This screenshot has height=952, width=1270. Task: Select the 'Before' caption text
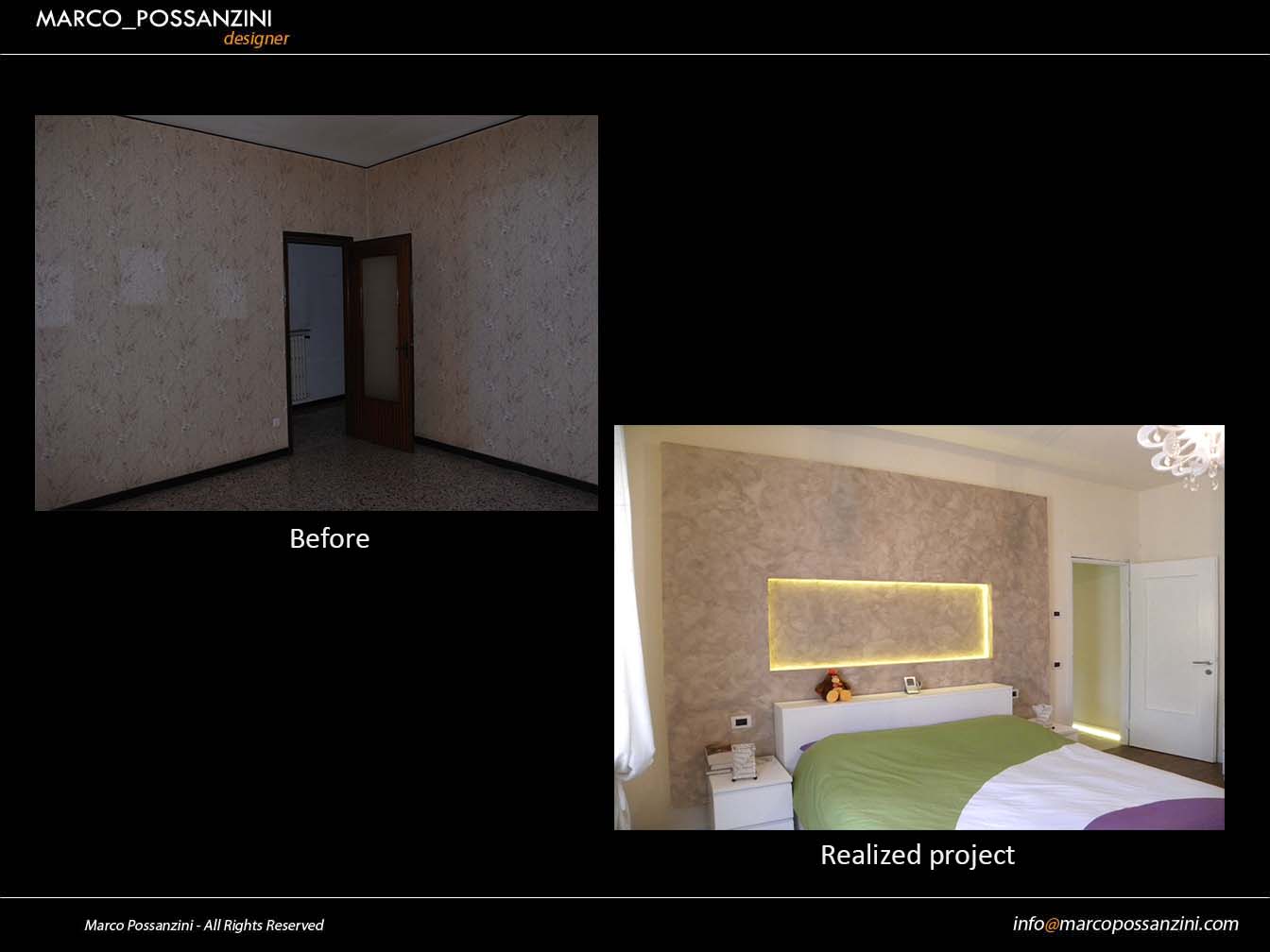coord(330,538)
